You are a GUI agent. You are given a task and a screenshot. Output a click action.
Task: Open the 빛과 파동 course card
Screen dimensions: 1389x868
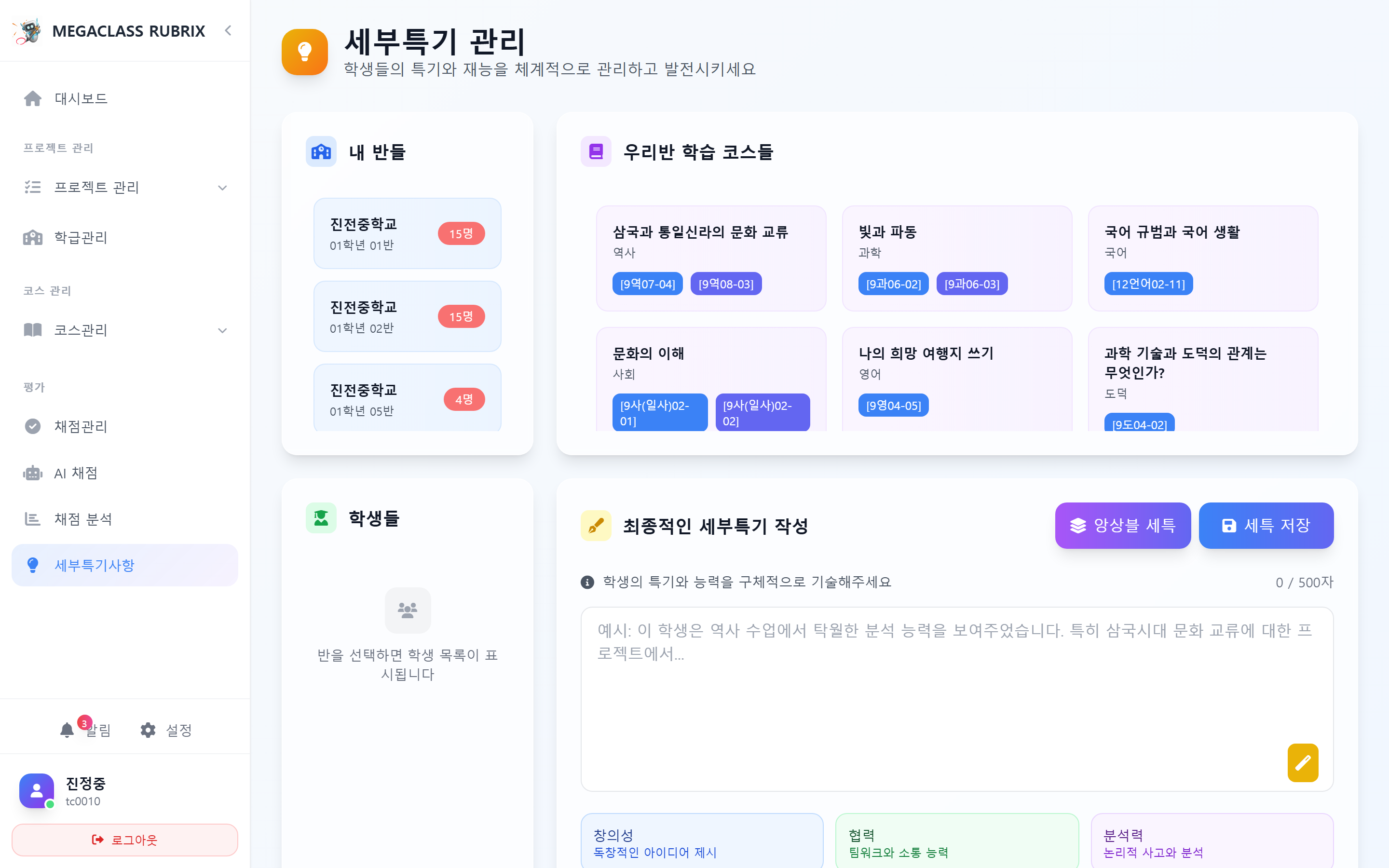[x=957, y=258]
